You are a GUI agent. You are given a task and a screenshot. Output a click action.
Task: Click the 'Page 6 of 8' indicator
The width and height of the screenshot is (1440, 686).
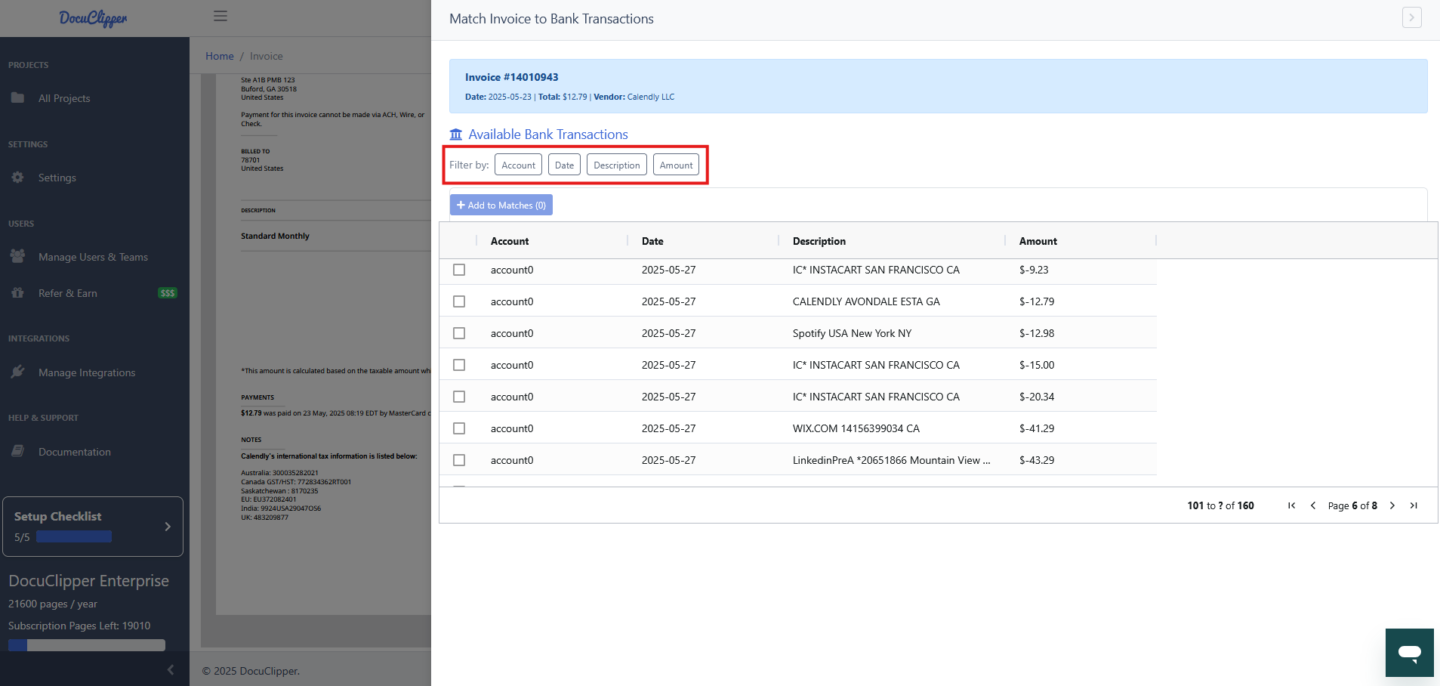click(1352, 506)
